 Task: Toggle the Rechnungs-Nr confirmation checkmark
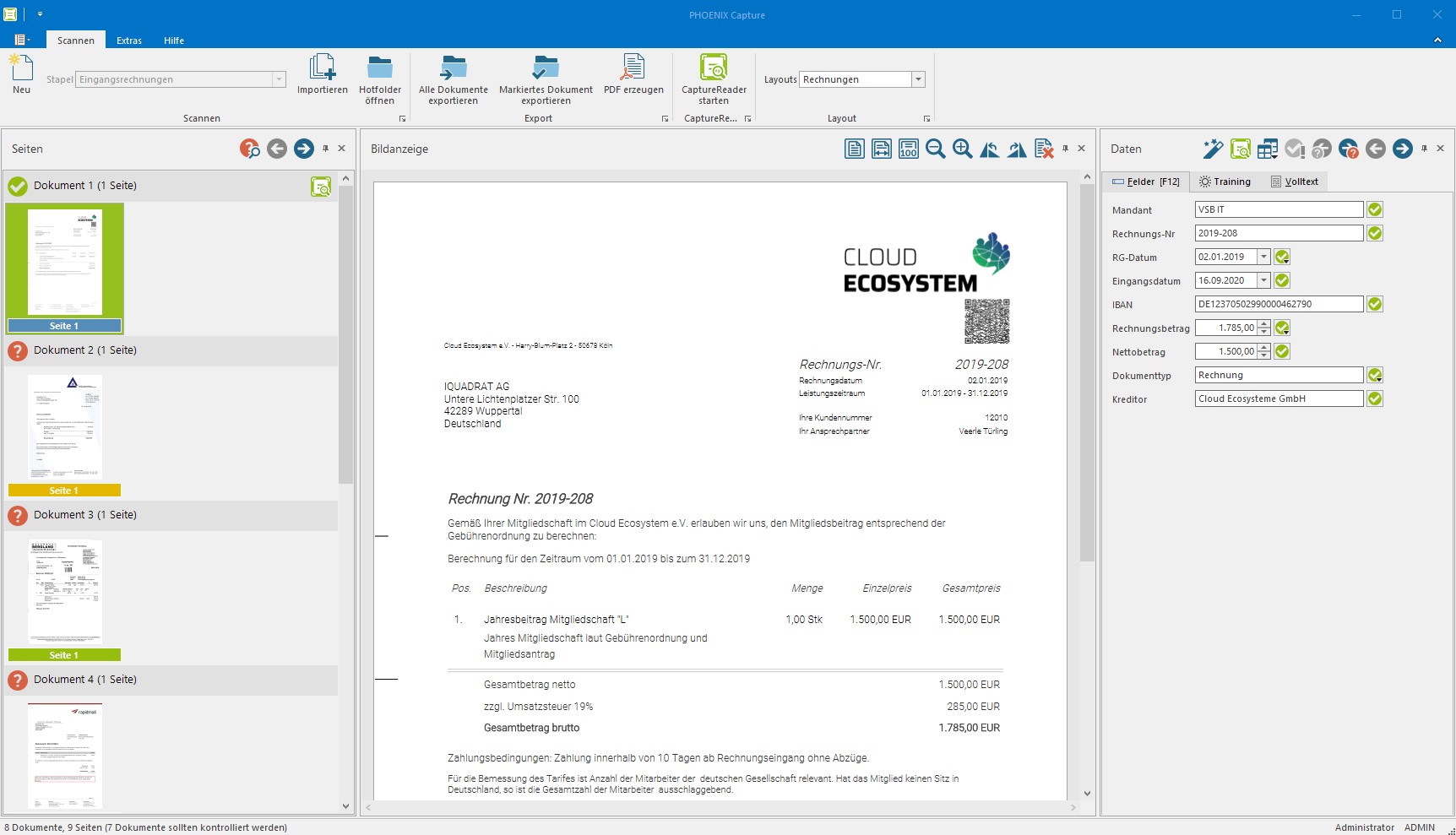pos(1375,233)
